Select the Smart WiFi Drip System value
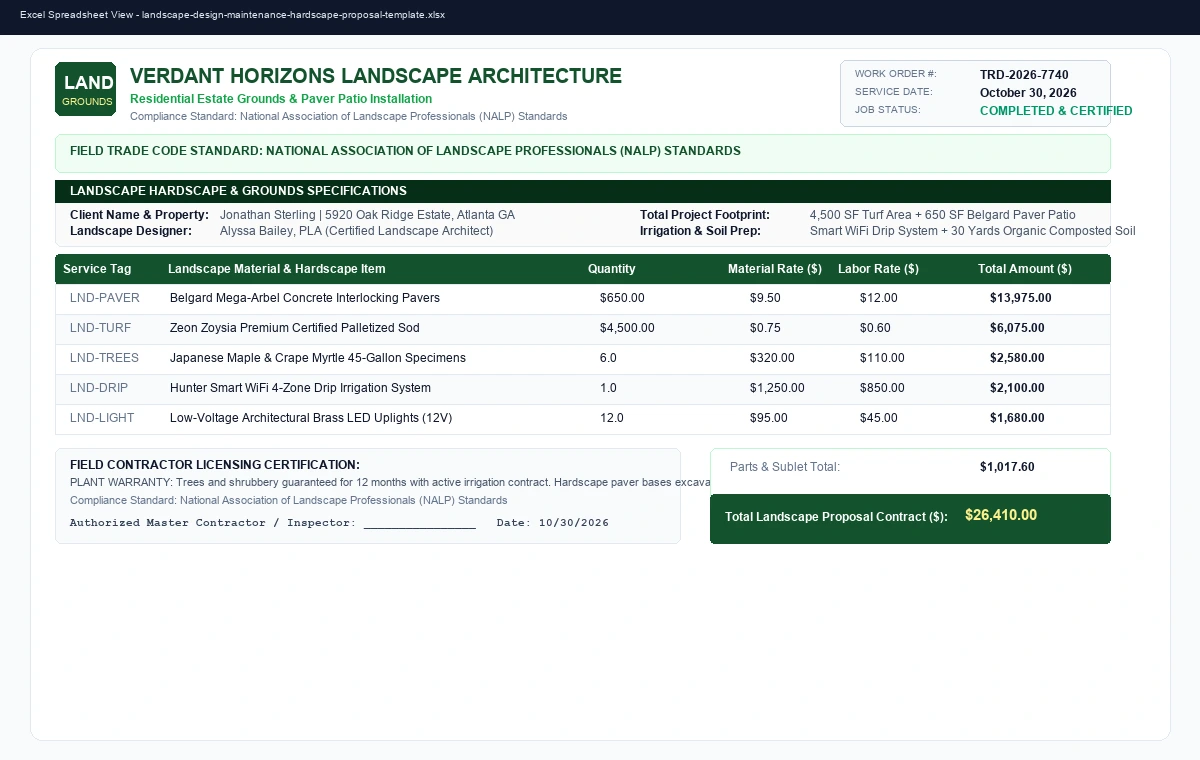The height and width of the screenshot is (760, 1200). [973, 231]
